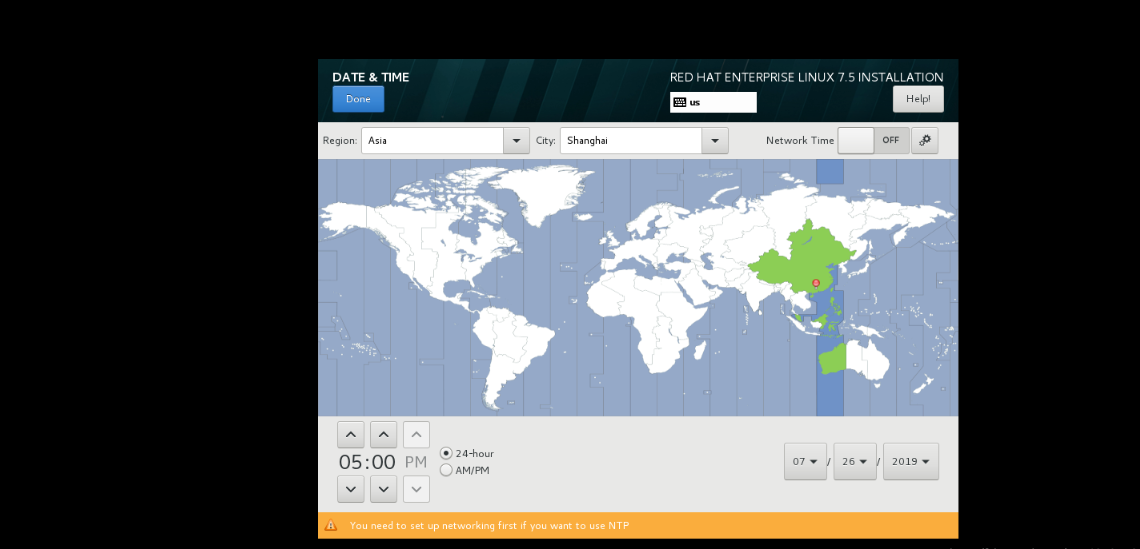Select the Asia region text field
Image resolution: width=1140 pixels, height=549 pixels.
click(x=433, y=140)
